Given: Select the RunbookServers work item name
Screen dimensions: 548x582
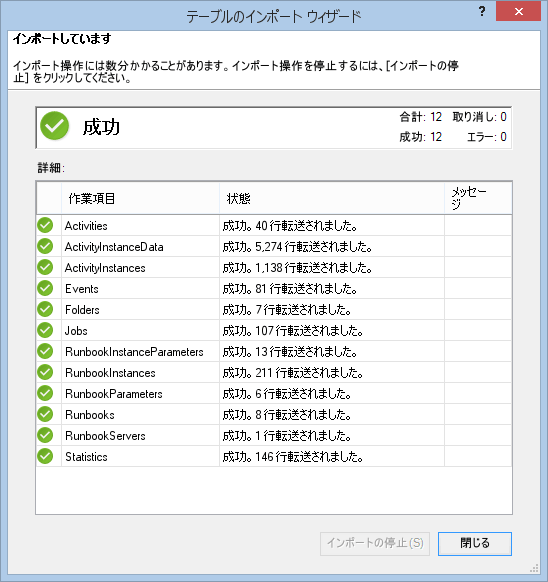Looking at the screenshot, I should coord(105,436).
